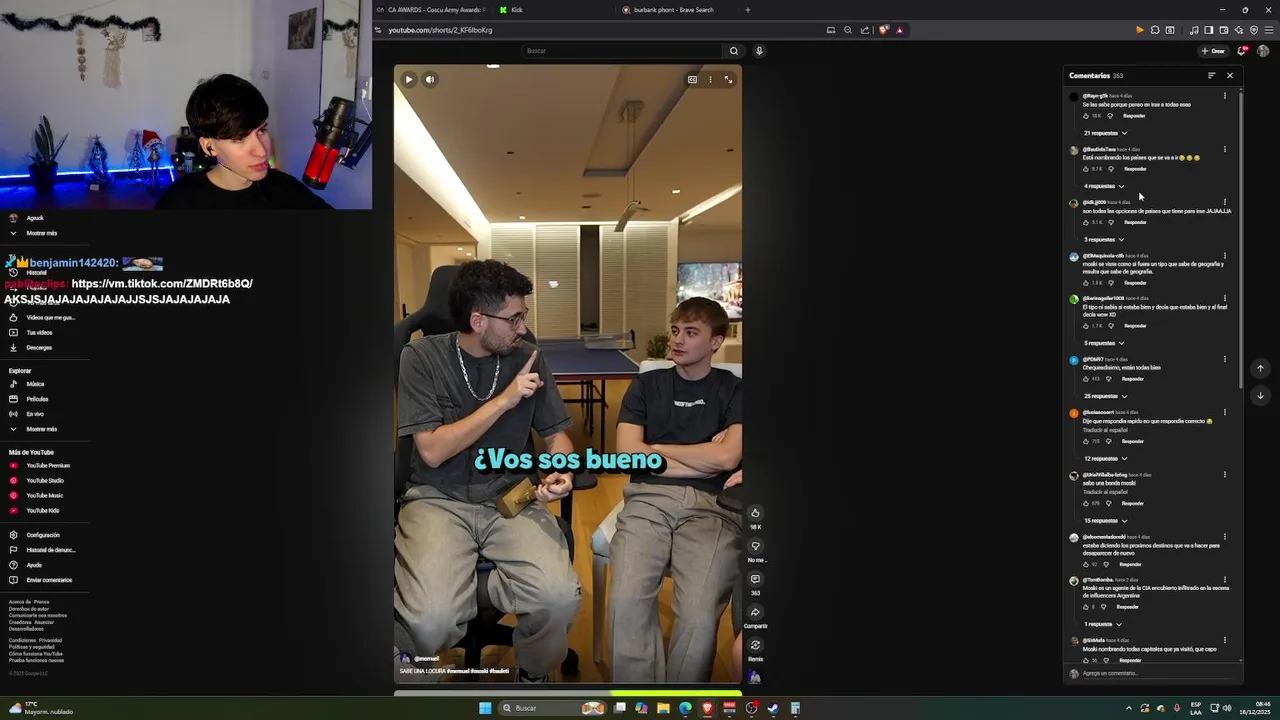This screenshot has width=1280, height=720.
Task: Toggle subtitles on the Short
Action: point(692,79)
